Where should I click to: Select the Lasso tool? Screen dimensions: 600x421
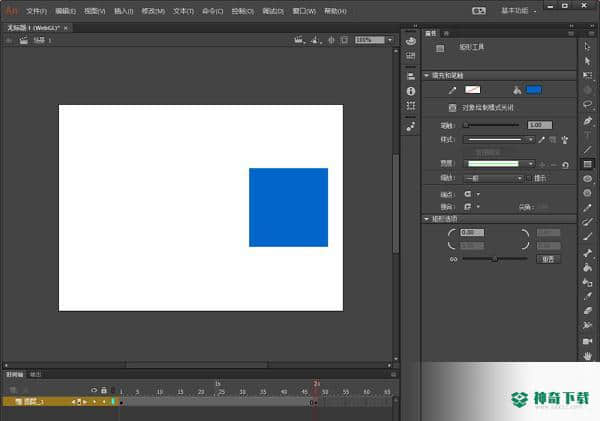coord(587,105)
